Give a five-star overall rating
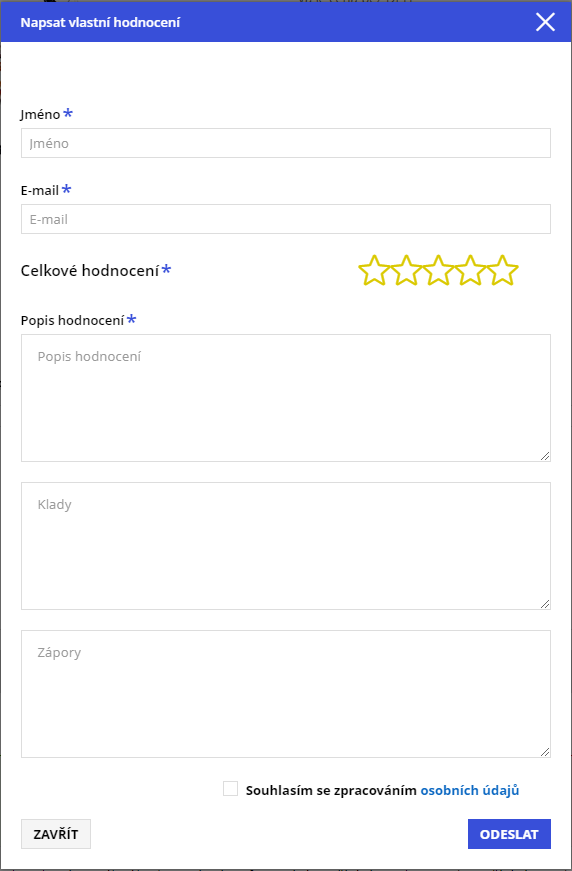This screenshot has height=871, width=572. tap(503, 271)
